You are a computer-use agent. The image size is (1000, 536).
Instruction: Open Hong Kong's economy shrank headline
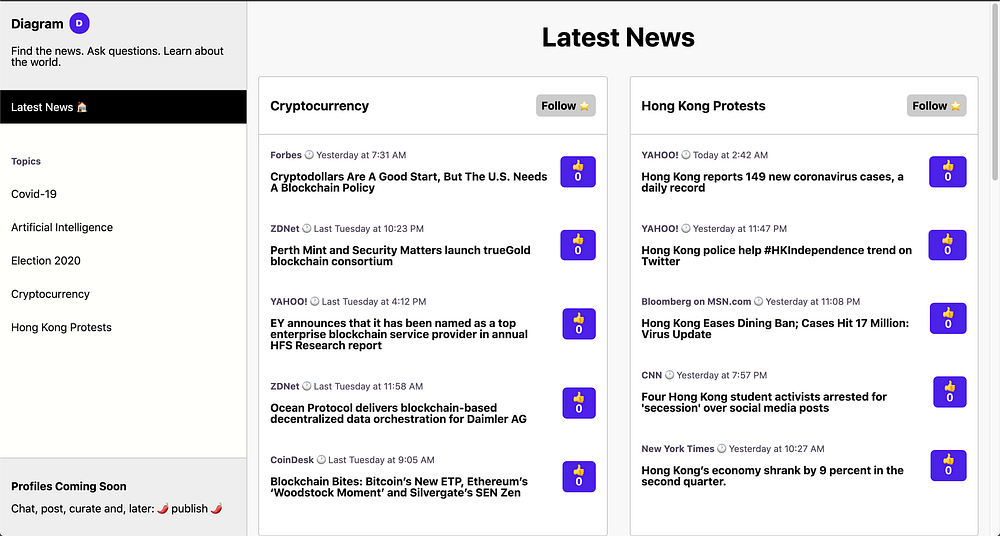pyautogui.click(x=772, y=475)
